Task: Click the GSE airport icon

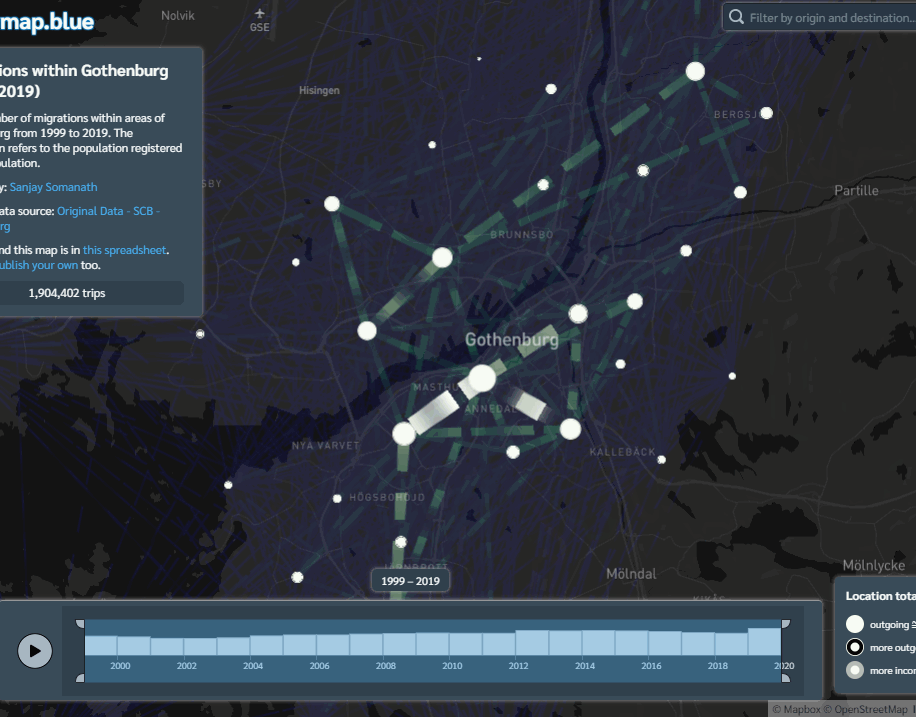Action: (260, 13)
